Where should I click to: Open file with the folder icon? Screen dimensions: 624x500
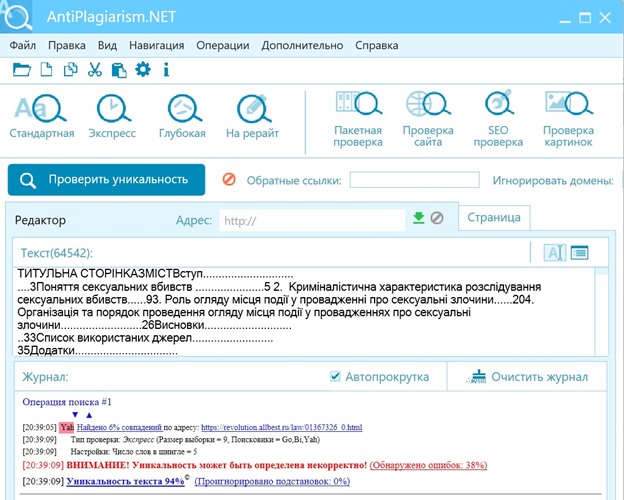pyautogui.click(x=21, y=70)
